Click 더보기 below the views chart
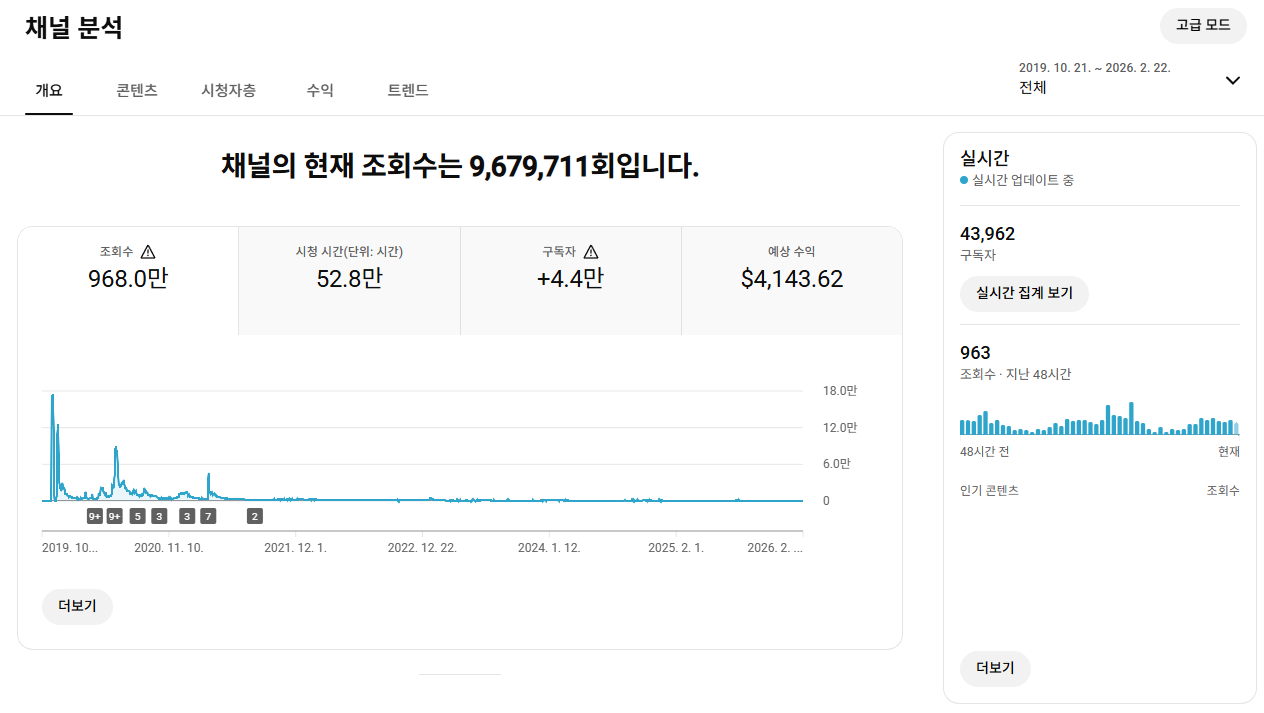 pyautogui.click(x=77, y=607)
